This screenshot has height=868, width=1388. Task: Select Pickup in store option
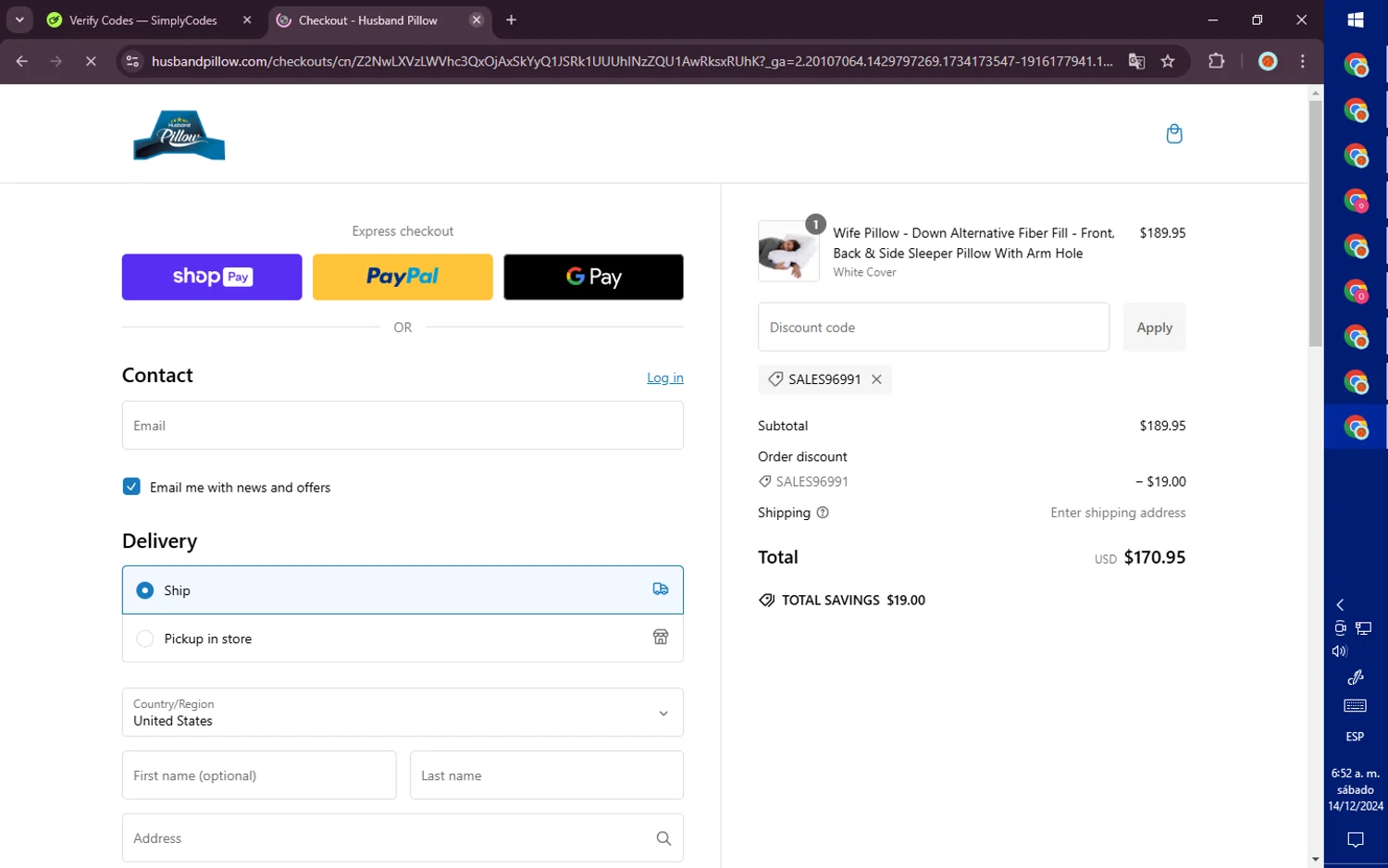[403, 638]
